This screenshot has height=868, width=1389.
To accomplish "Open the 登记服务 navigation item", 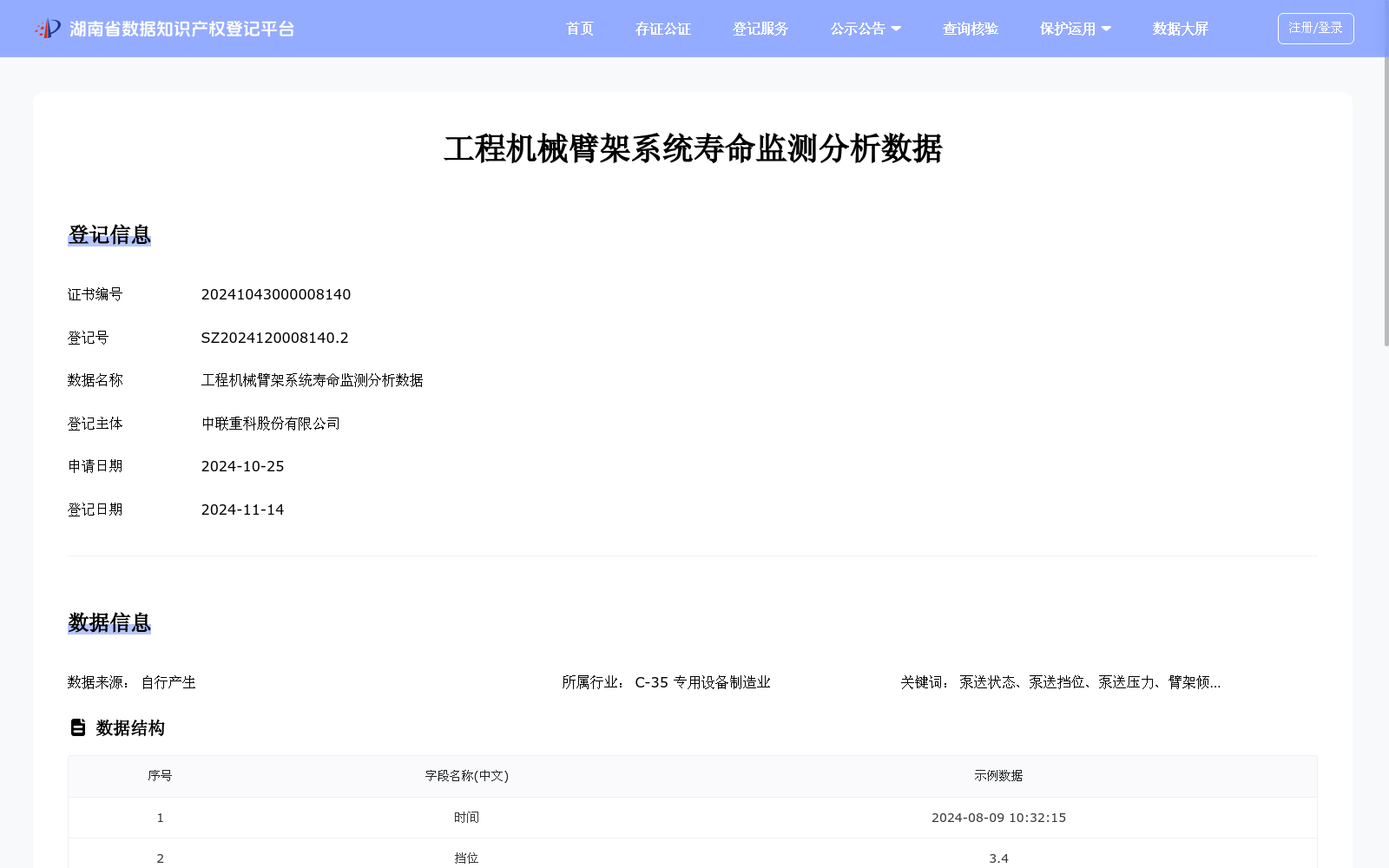I will point(760,29).
